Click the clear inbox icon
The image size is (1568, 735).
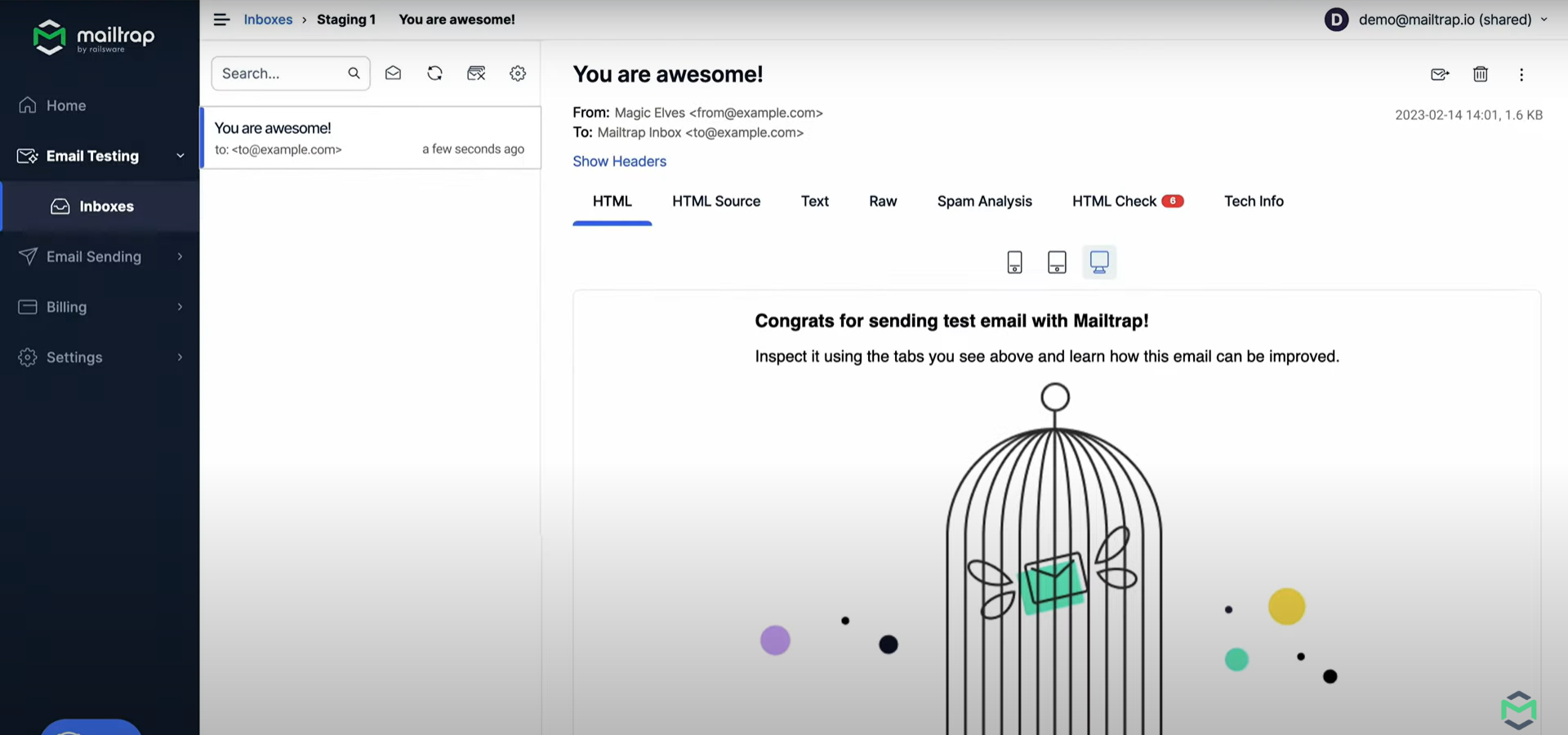pyautogui.click(x=476, y=73)
